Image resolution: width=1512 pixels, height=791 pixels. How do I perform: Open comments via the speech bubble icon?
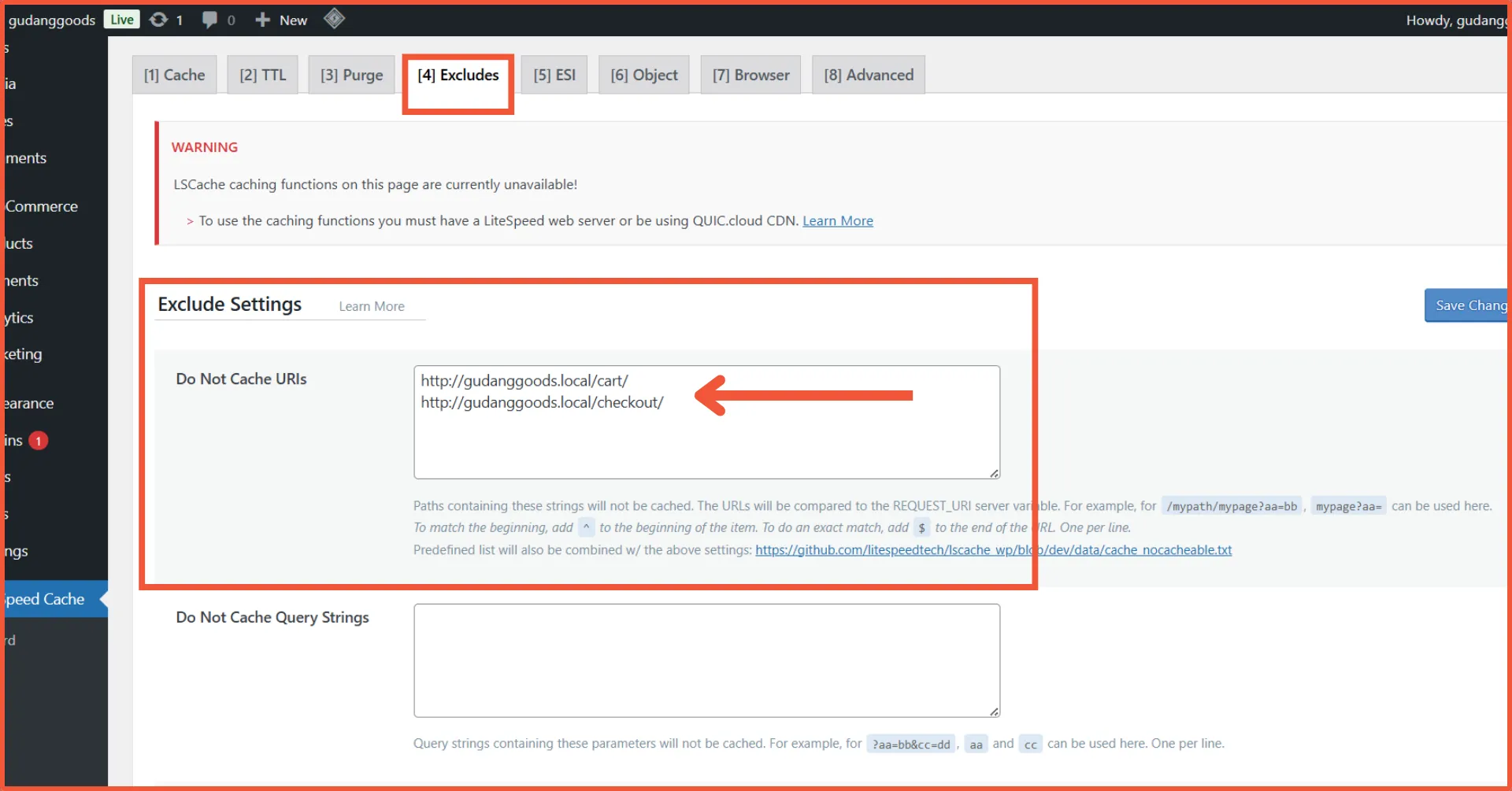211,20
